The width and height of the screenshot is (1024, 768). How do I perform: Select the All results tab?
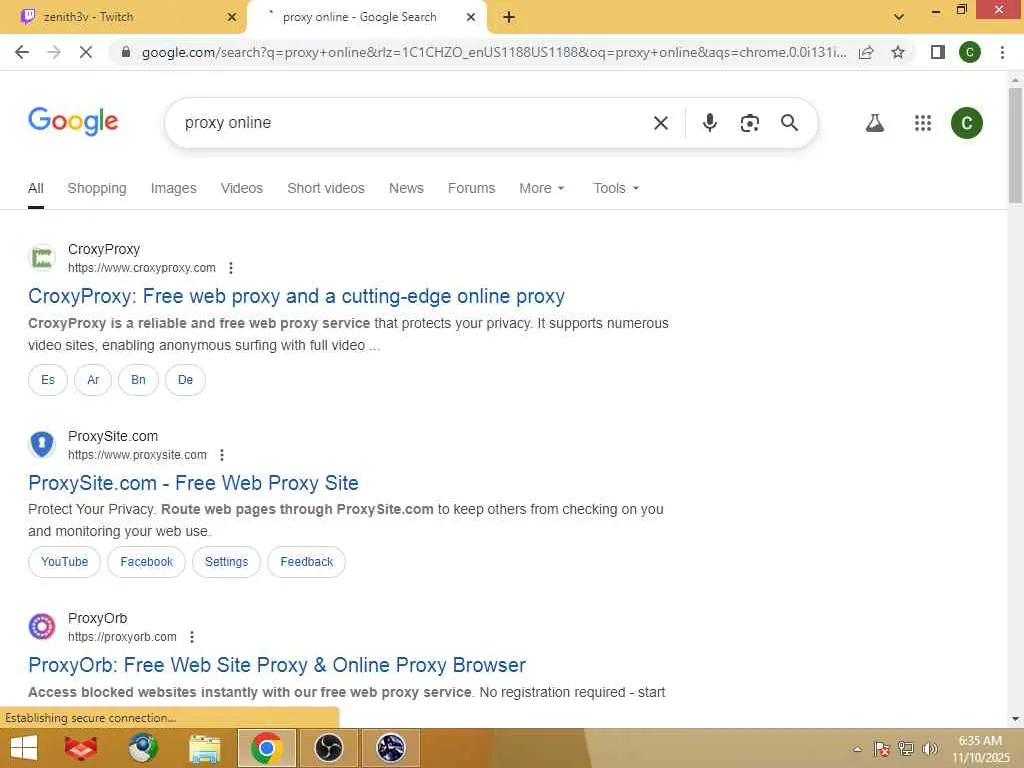click(36, 188)
